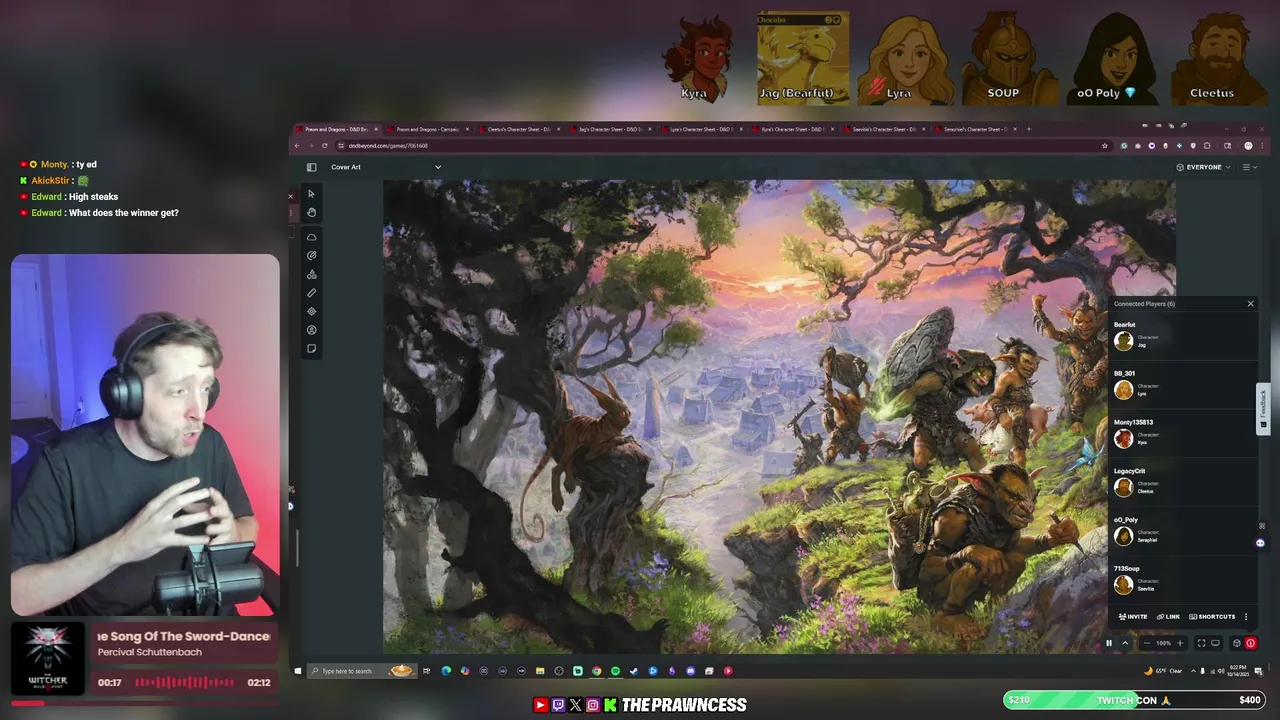Click the LINK button
1280x720 pixels.
pyautogui.click(x=1169, y=616)
